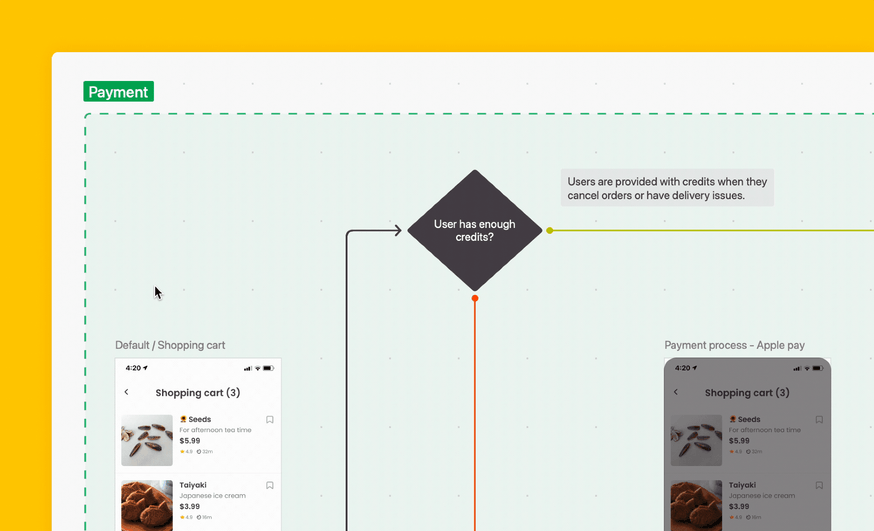Click the 32m delivery-time clock icon on Seeds in Default frame
Screen dimensions: 874x531
(199, 451)
